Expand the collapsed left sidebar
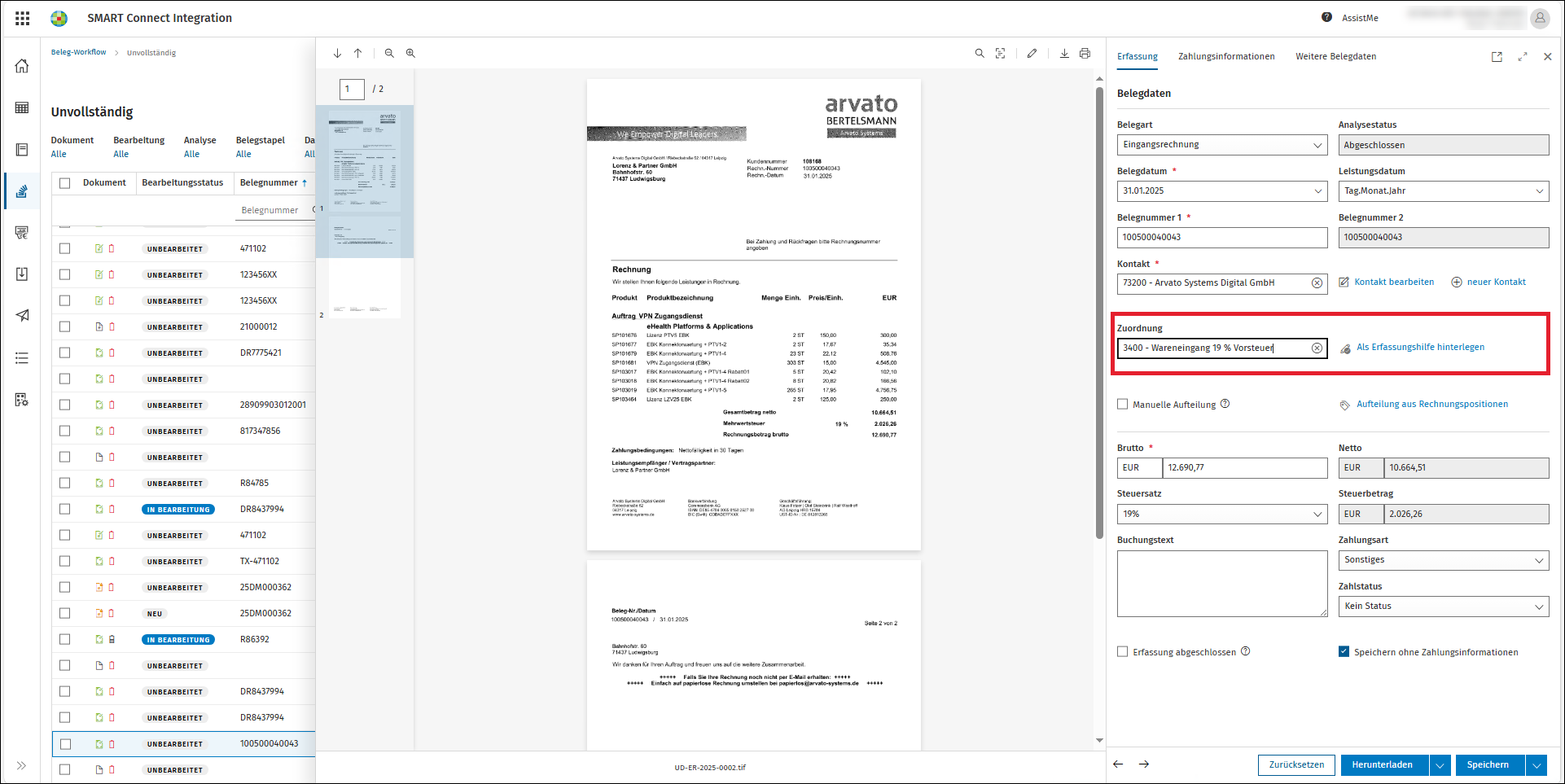The height and width of the screenshot is (784, 1565). coord(21,765)
